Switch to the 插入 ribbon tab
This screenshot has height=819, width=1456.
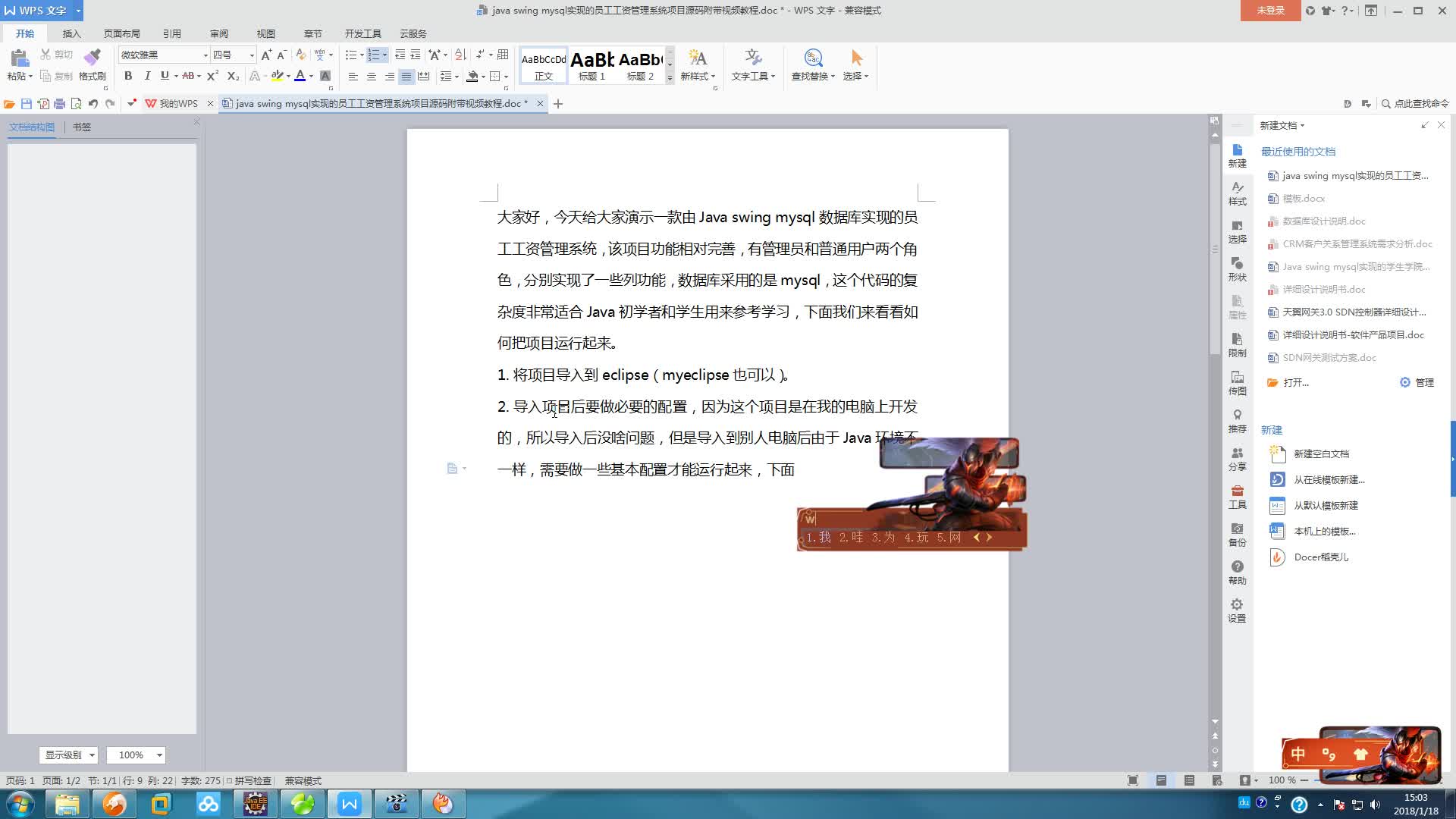[x=71, y=33]
